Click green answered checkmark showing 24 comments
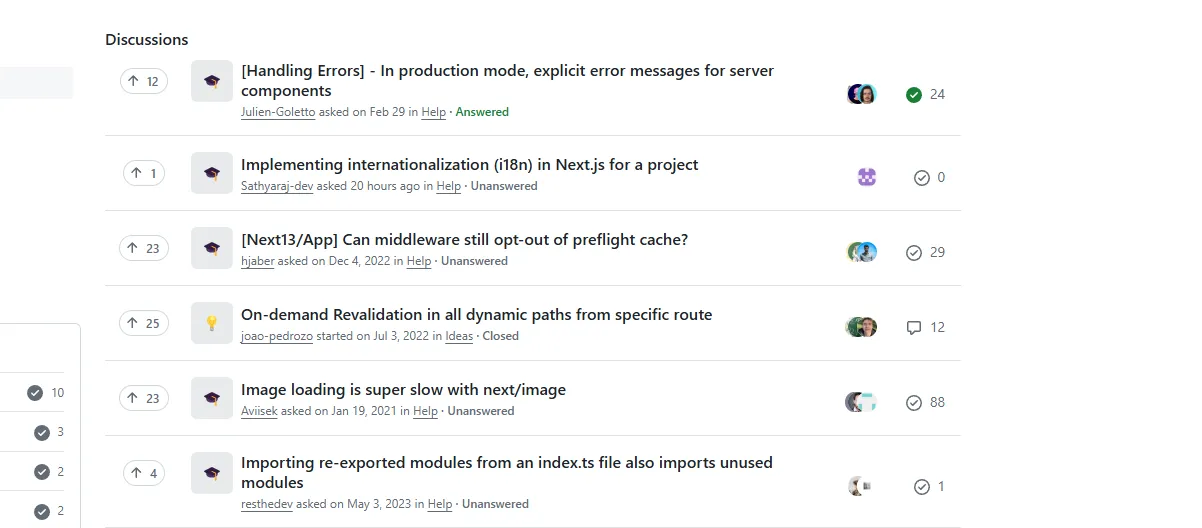 click(x=913, y=94)
